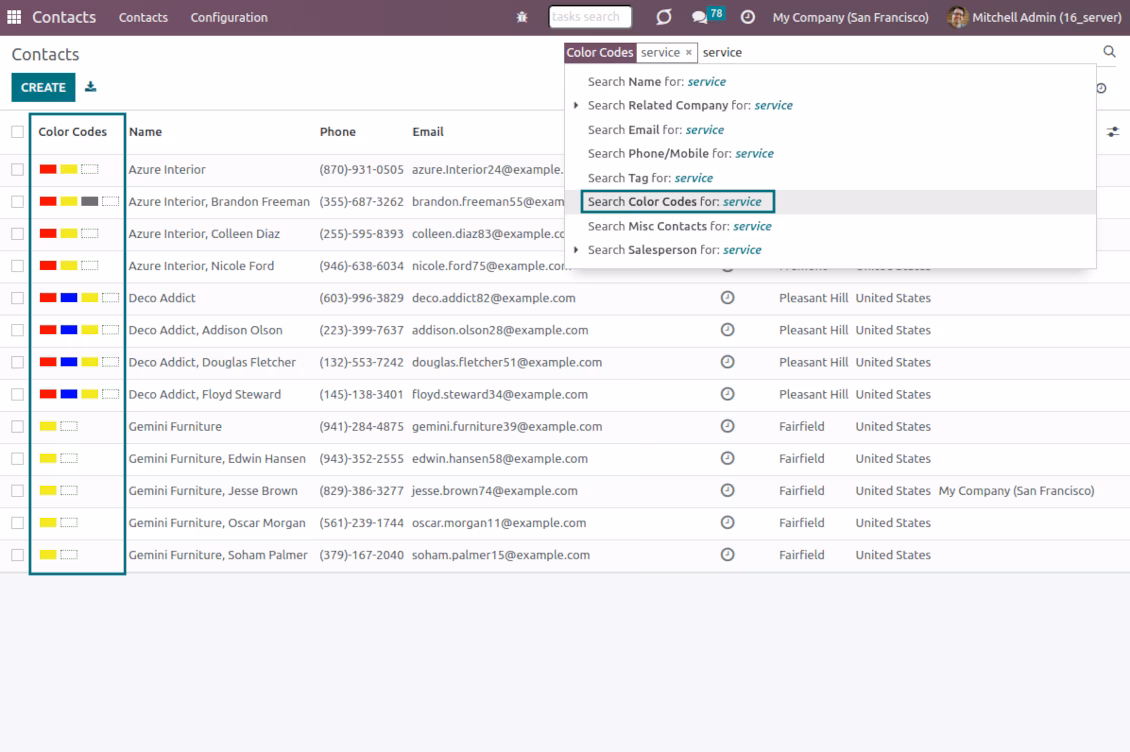
Task: Click activity clock for Soham Palmer row
Action: tap(727, 554)
